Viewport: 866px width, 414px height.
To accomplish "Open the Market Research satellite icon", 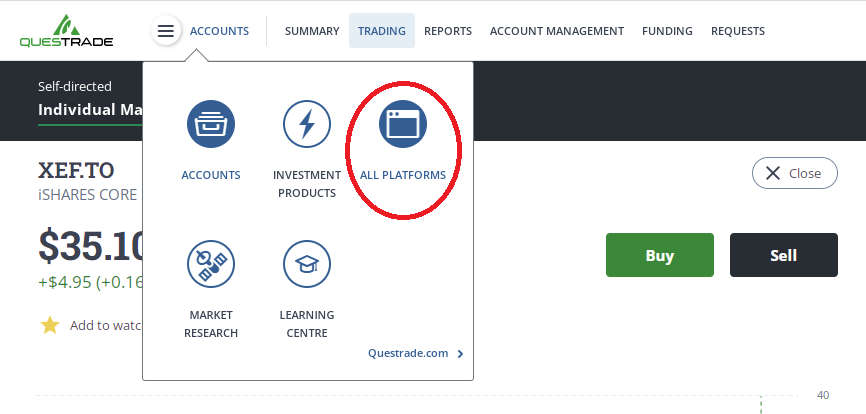I will click(211, 264).
